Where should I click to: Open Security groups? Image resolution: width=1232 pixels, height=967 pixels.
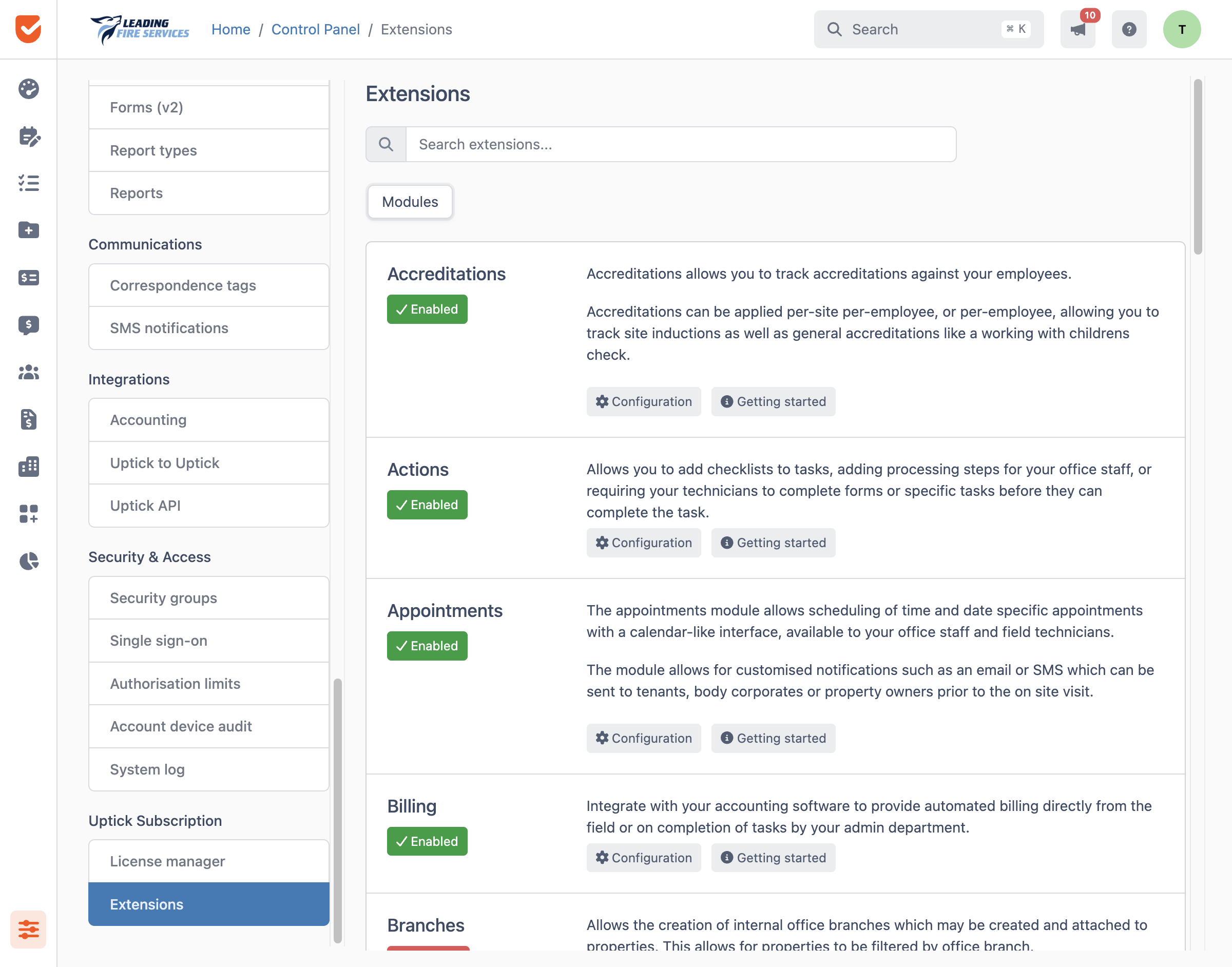click(209, 598)
